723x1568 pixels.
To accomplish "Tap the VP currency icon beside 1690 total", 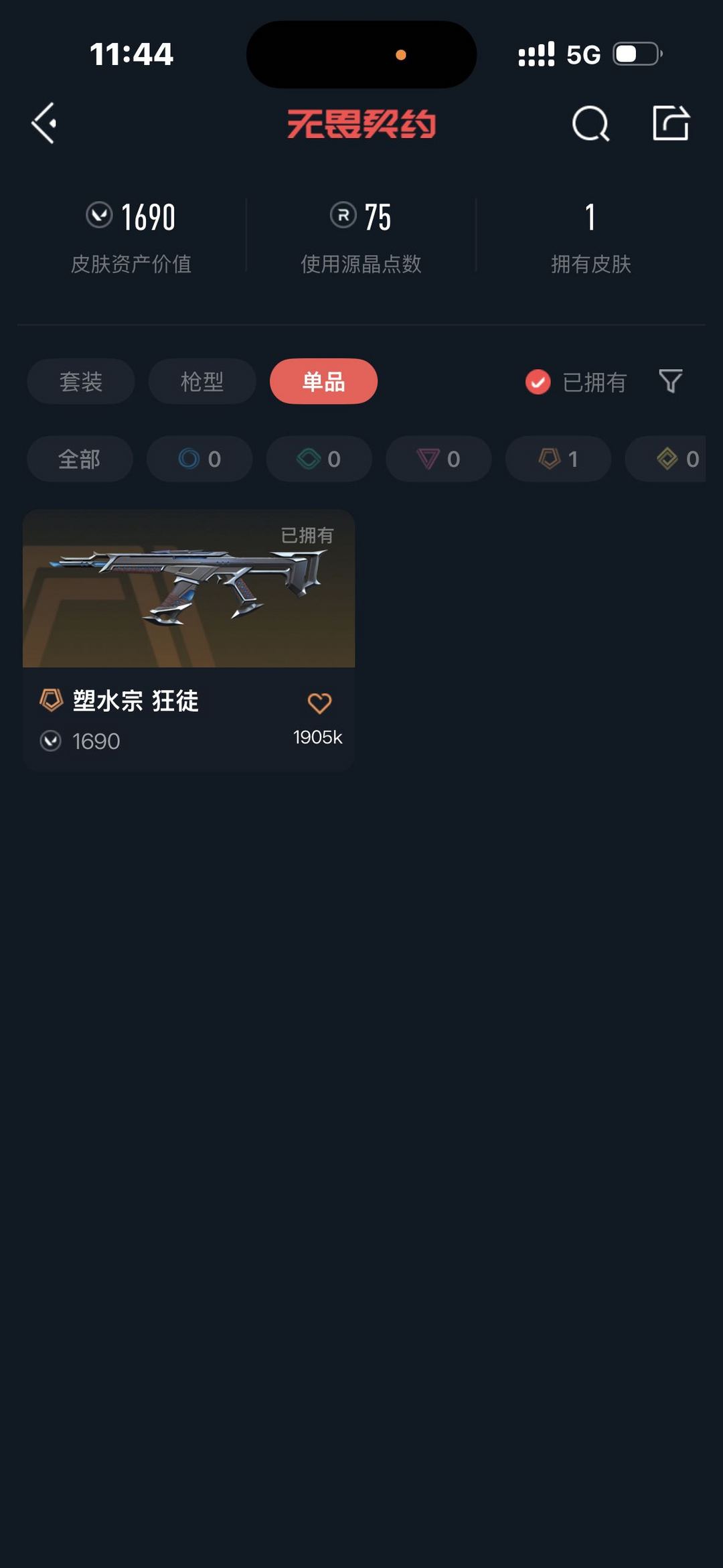I will tap(99, 216).
